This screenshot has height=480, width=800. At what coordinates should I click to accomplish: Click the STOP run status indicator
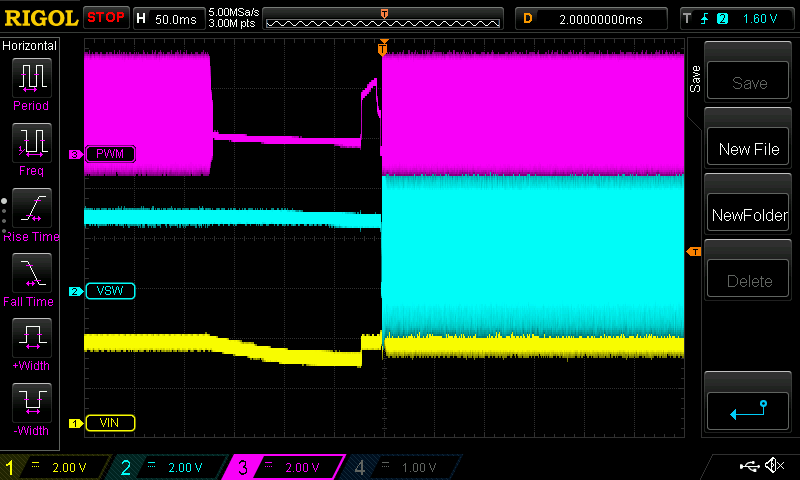pyautogui.click(x=106, y=18)
